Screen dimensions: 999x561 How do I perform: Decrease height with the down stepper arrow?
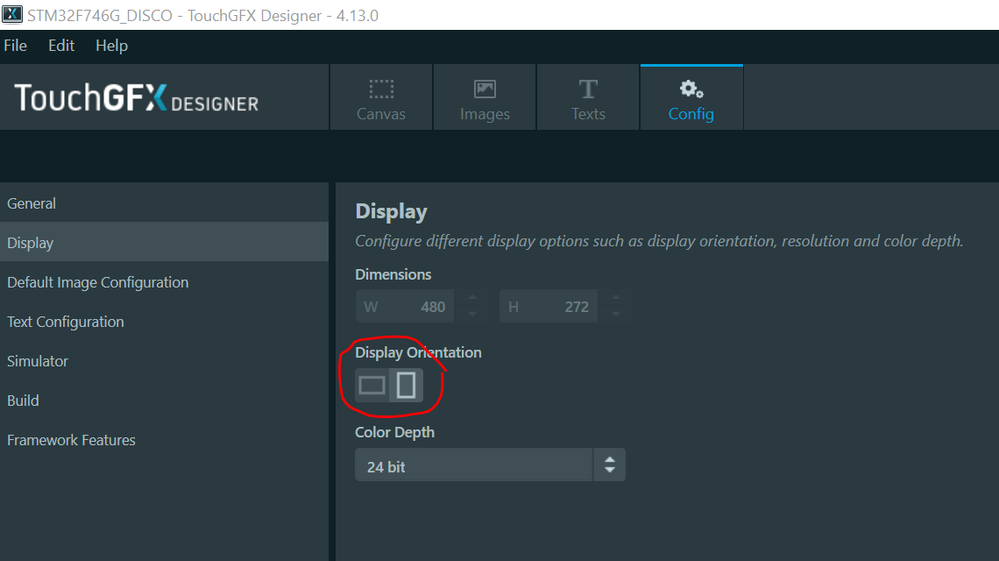pos(615,315)
